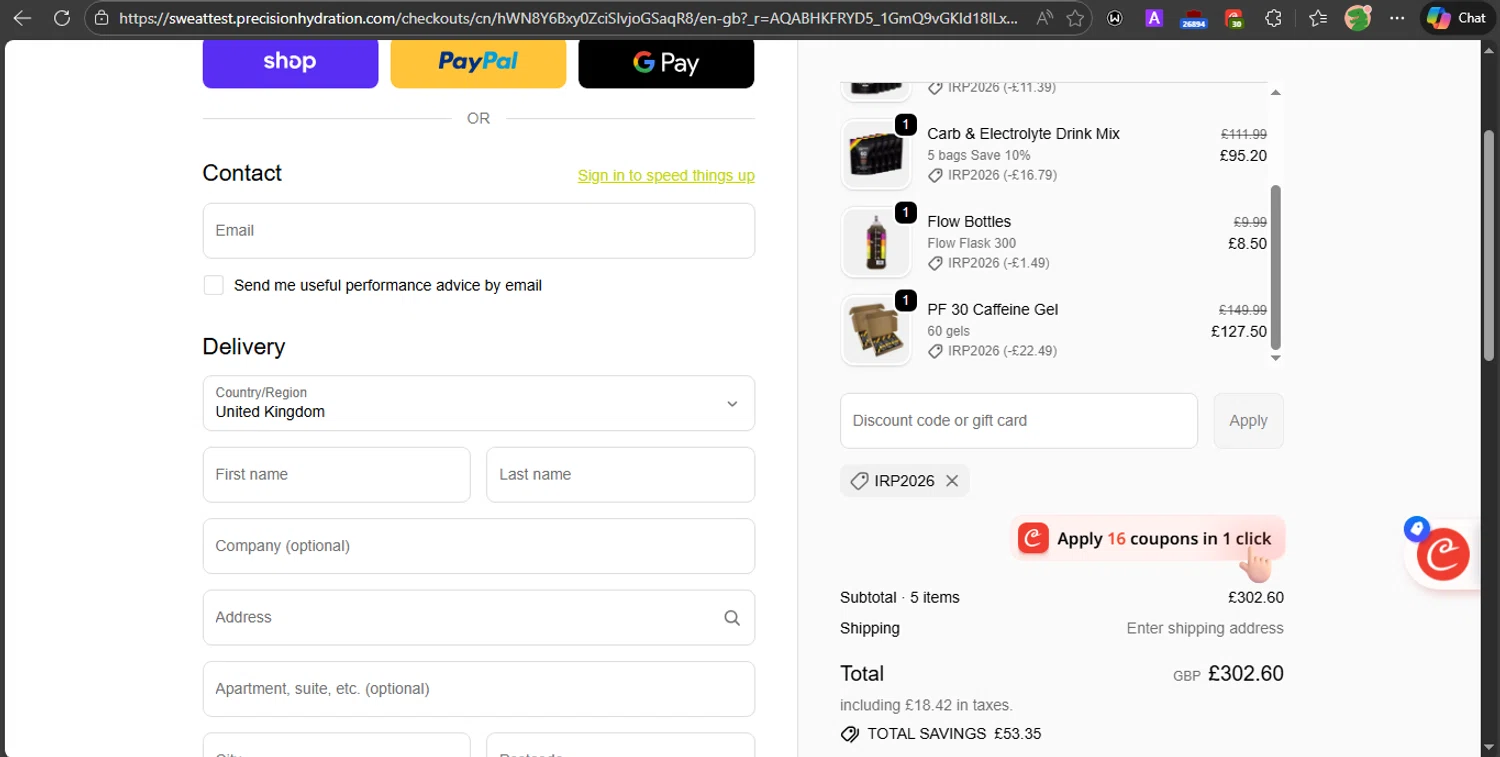The height and width of the screenshot is (757, 1500).
Task: Open browser profile avatar
Action: point(1357,18)
